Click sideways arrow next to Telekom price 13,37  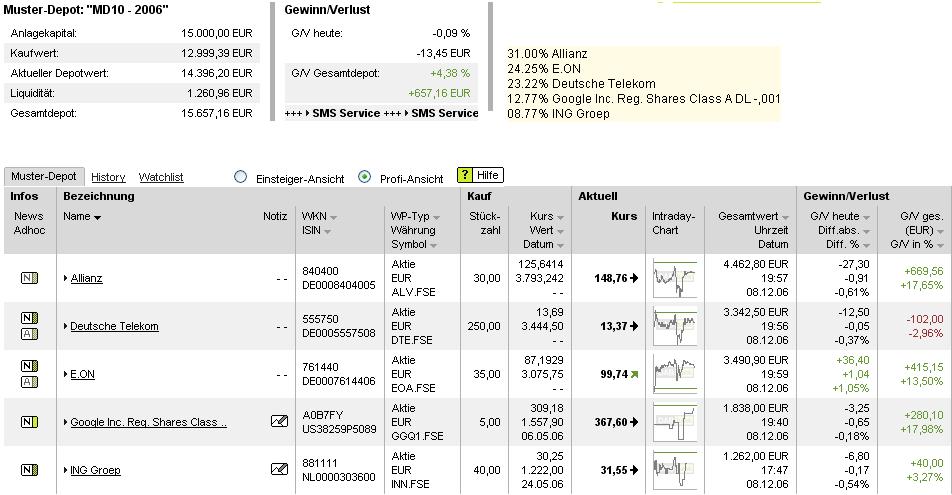[634, 326]
